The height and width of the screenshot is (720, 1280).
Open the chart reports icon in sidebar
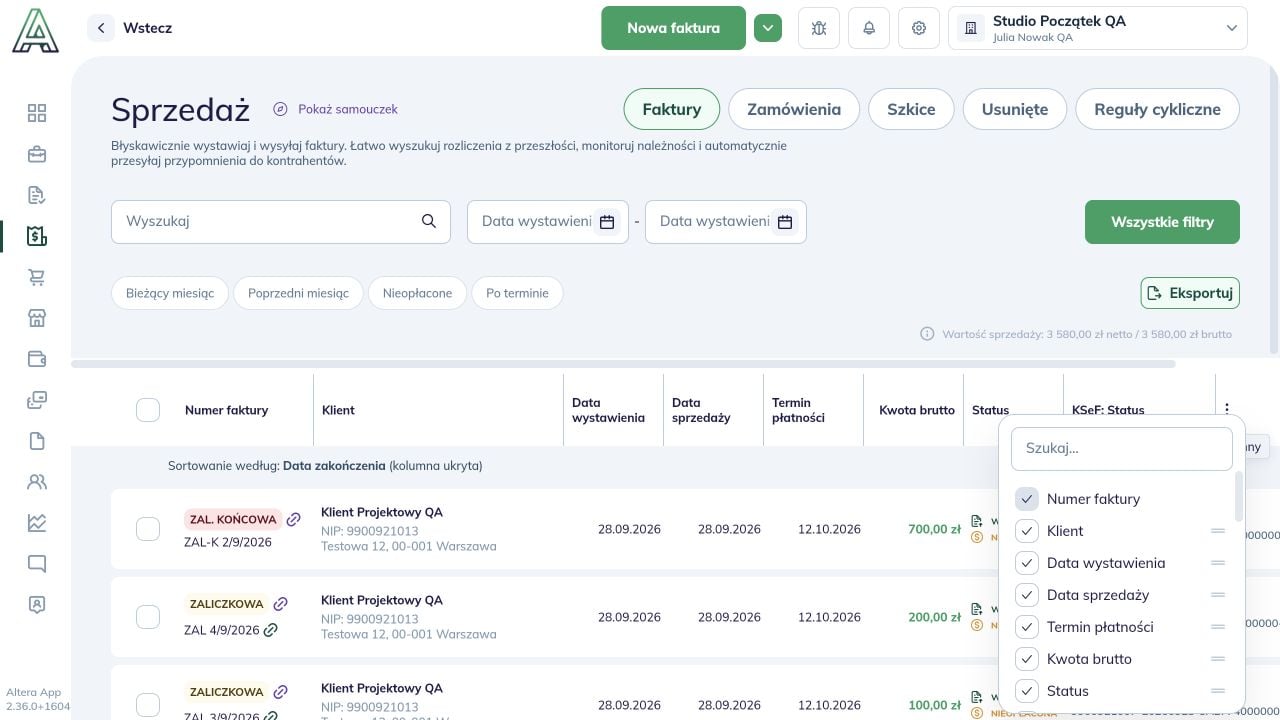point(37,523)
